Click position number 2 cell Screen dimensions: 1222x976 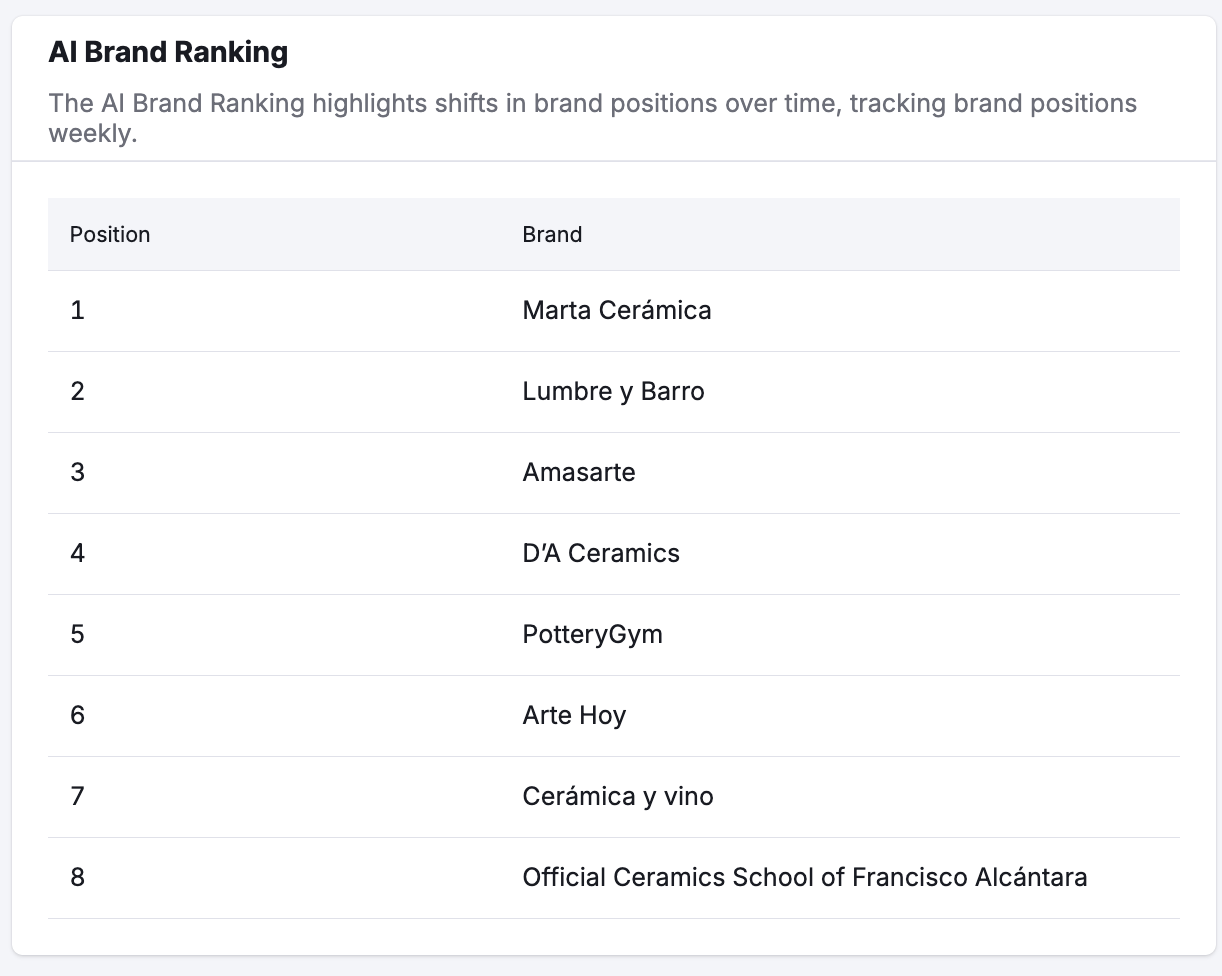(x=77, y=391)
